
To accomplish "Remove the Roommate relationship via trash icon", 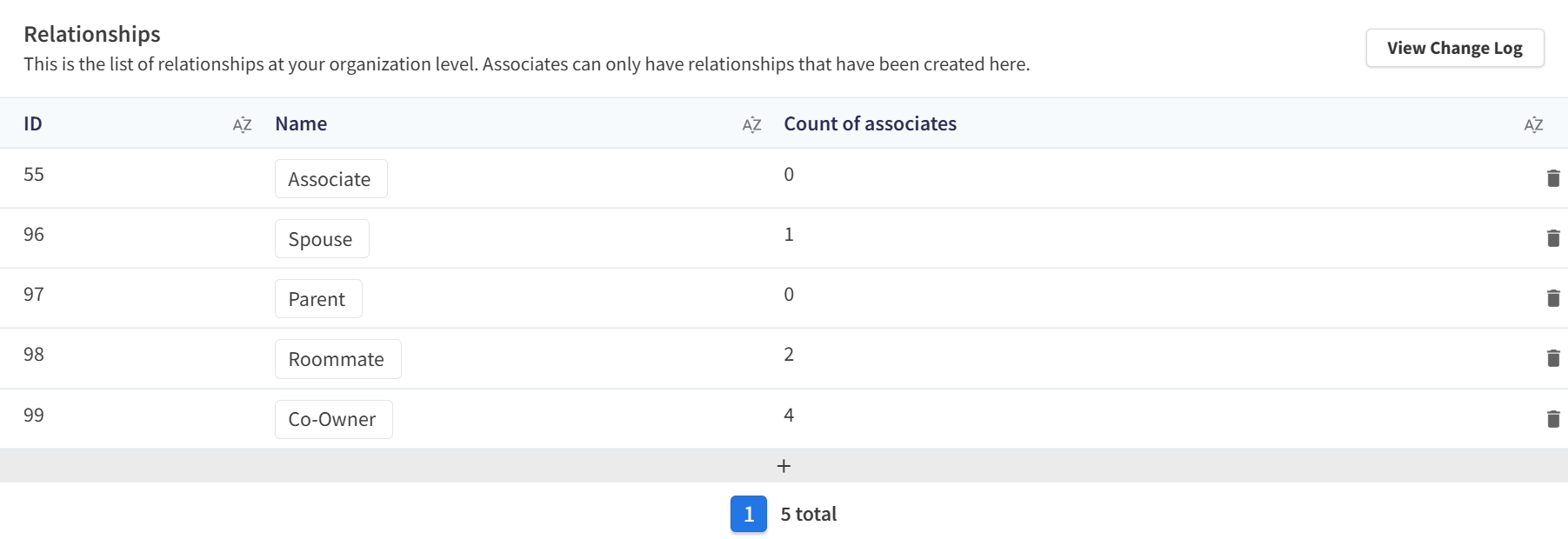I will pos(1553,358).
